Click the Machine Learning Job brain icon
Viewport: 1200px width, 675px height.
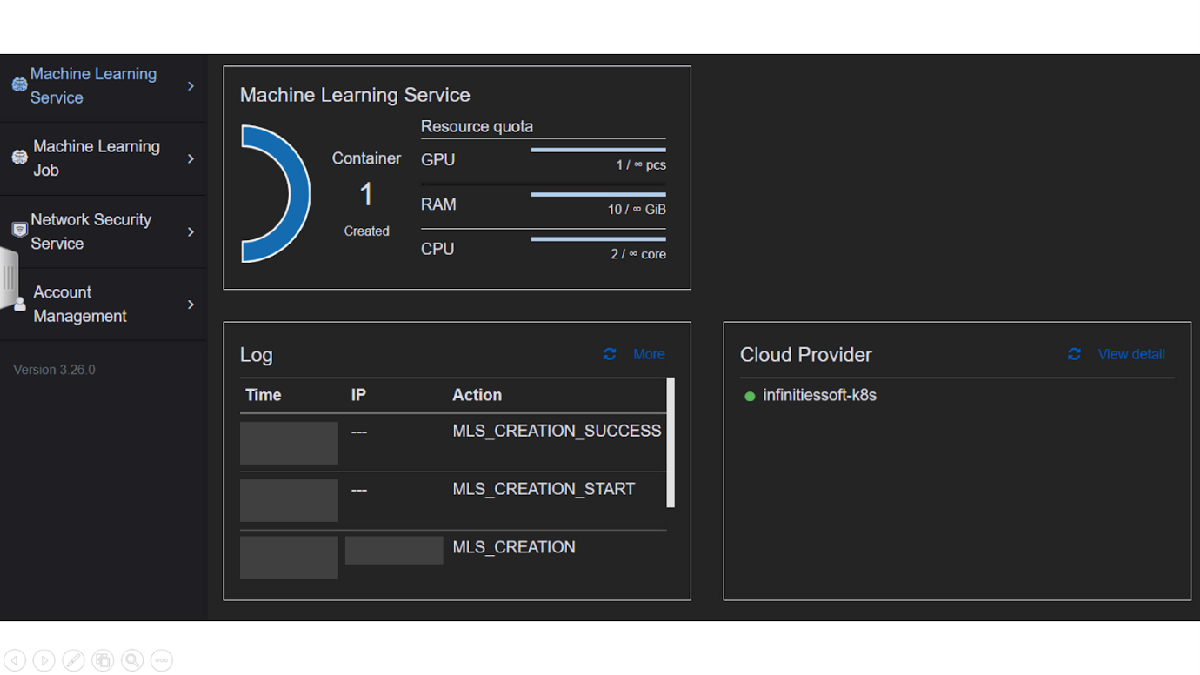click(x=19, y=158)
